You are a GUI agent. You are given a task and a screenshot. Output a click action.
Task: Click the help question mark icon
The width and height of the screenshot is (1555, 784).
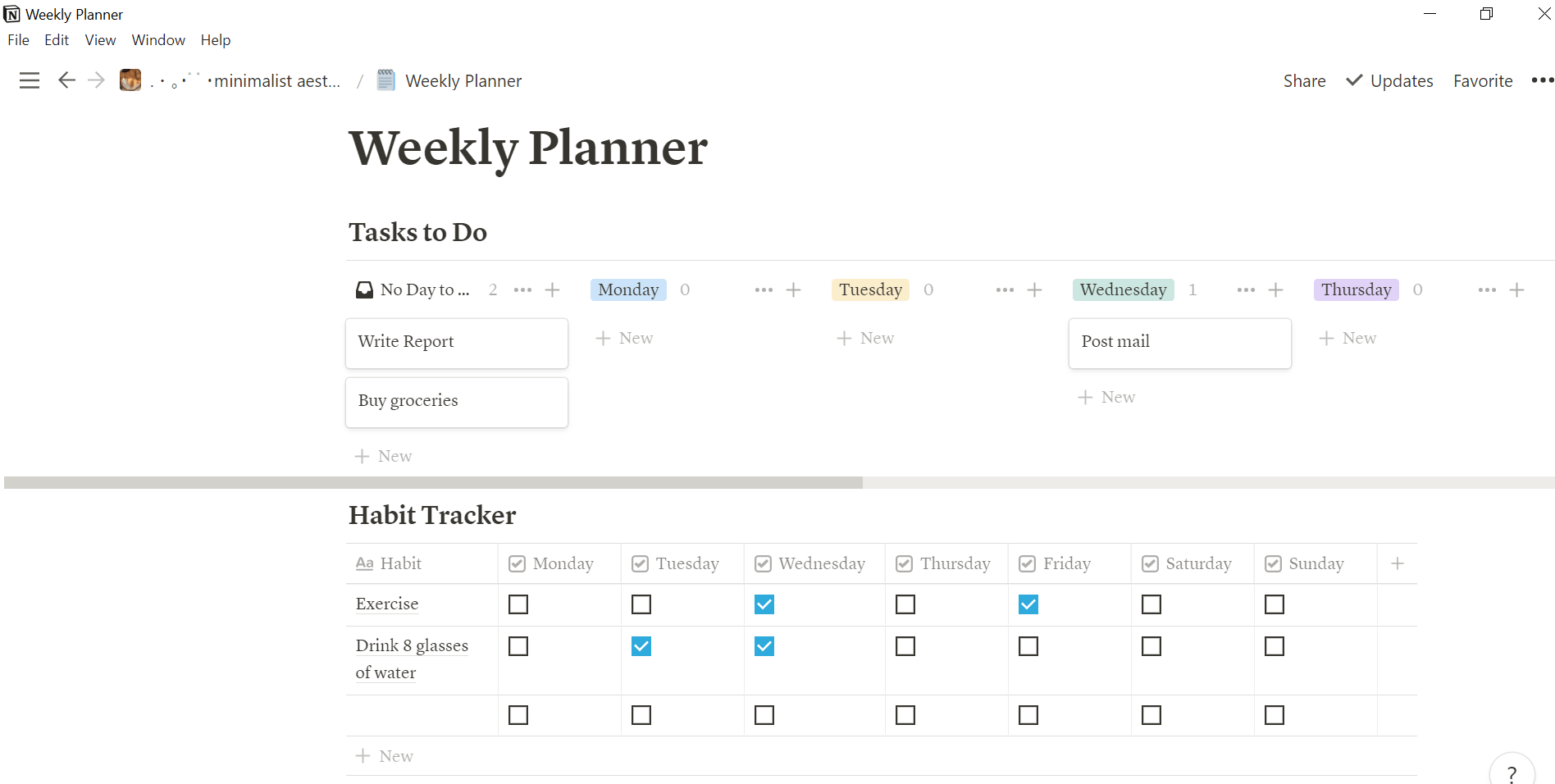[x=1512, y=773]
